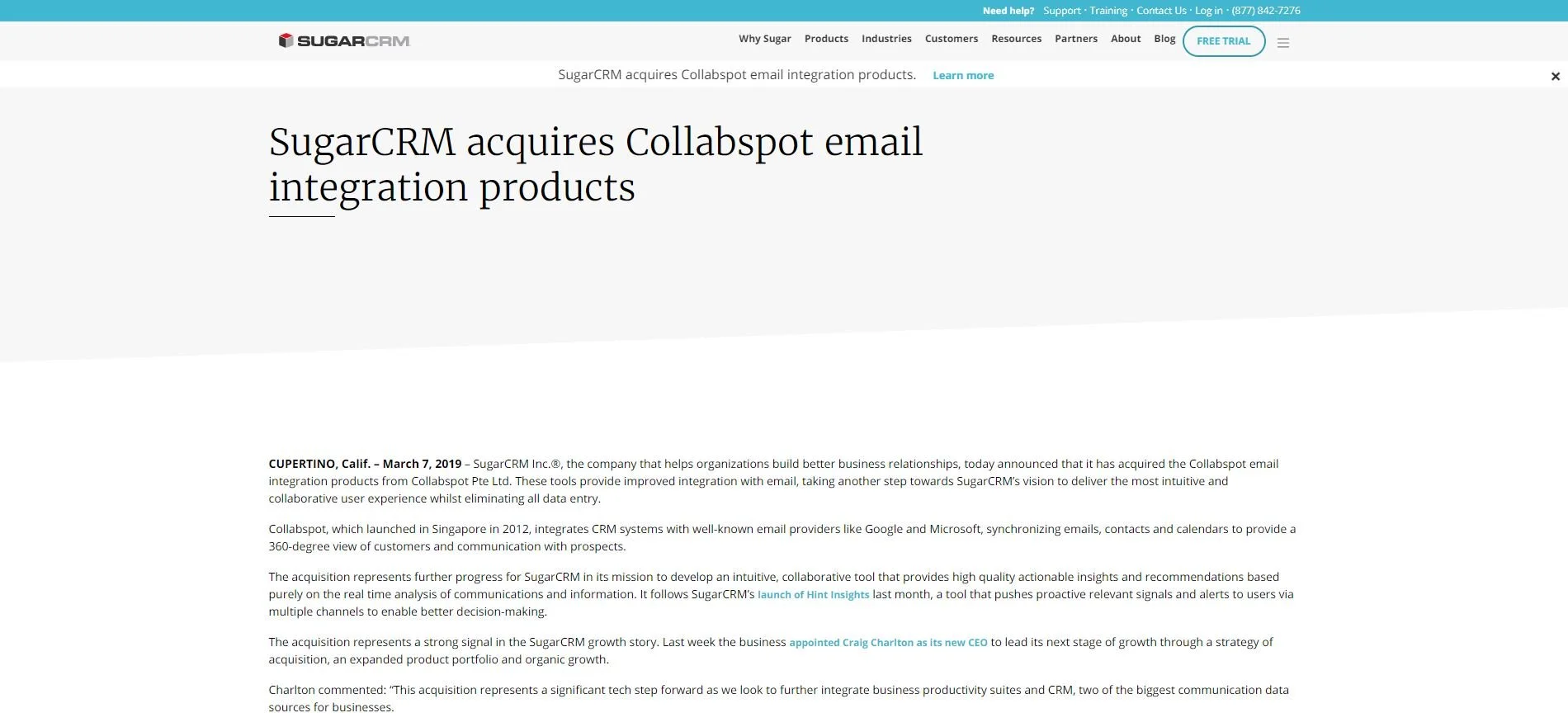The height and width of the screenshot is (727, 1568).
Task: Click the SugarCRM logo
Action: coord(344,40)
